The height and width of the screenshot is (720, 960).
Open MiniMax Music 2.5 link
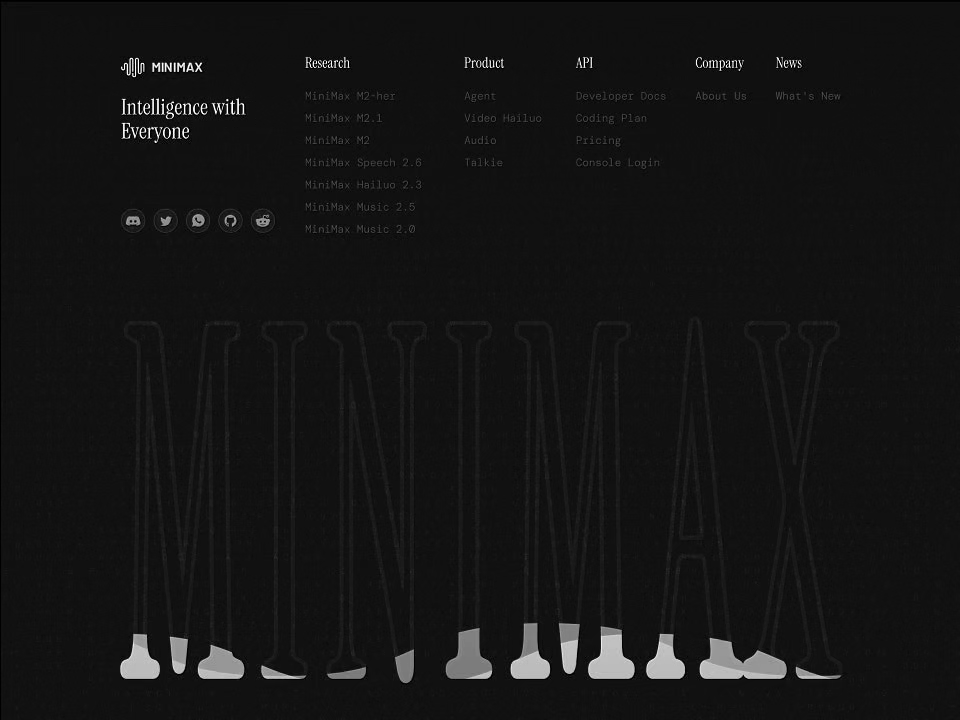[x=360, y=207]
